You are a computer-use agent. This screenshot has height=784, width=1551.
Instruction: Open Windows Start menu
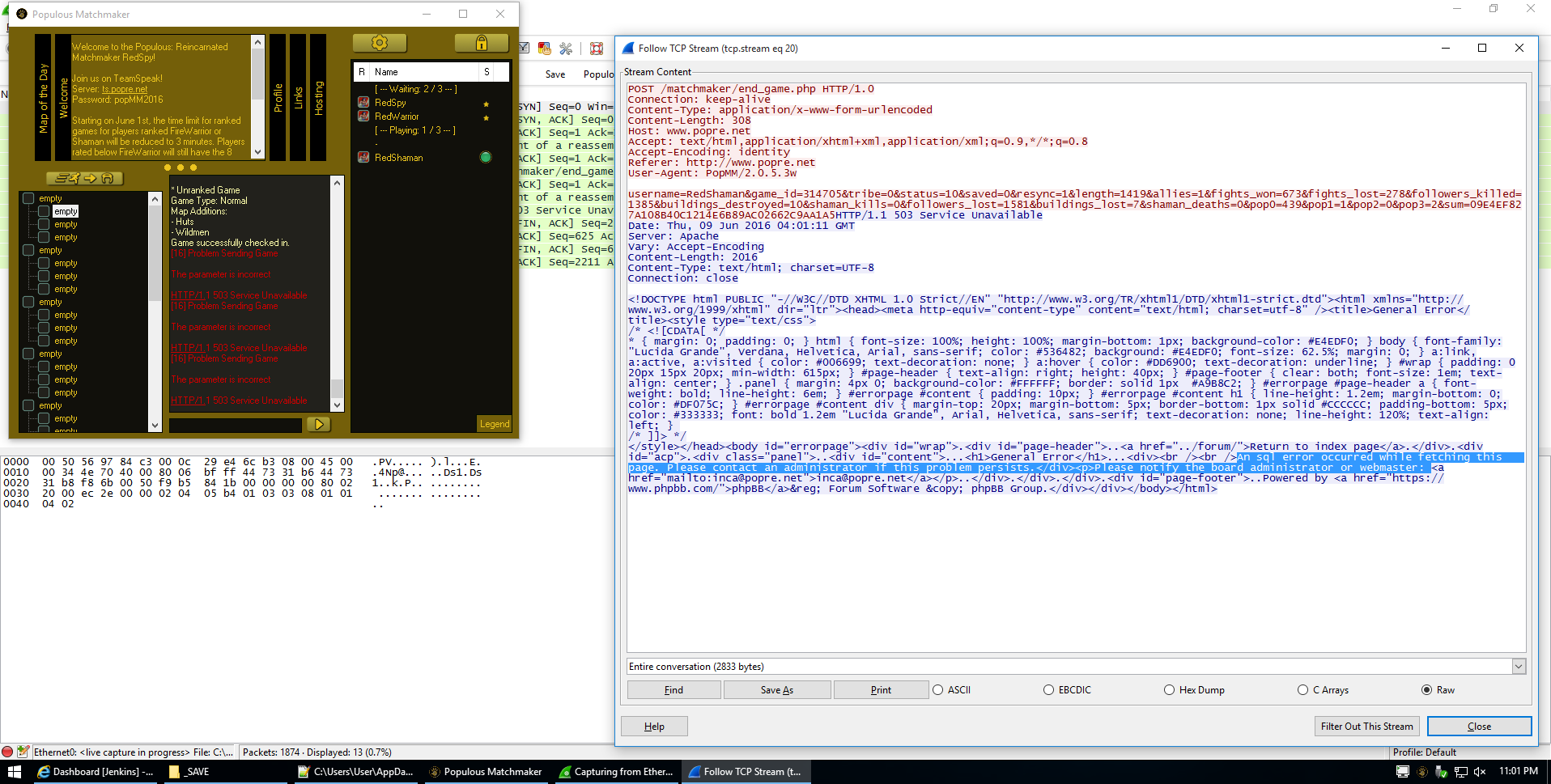click(x=14, y=772)
